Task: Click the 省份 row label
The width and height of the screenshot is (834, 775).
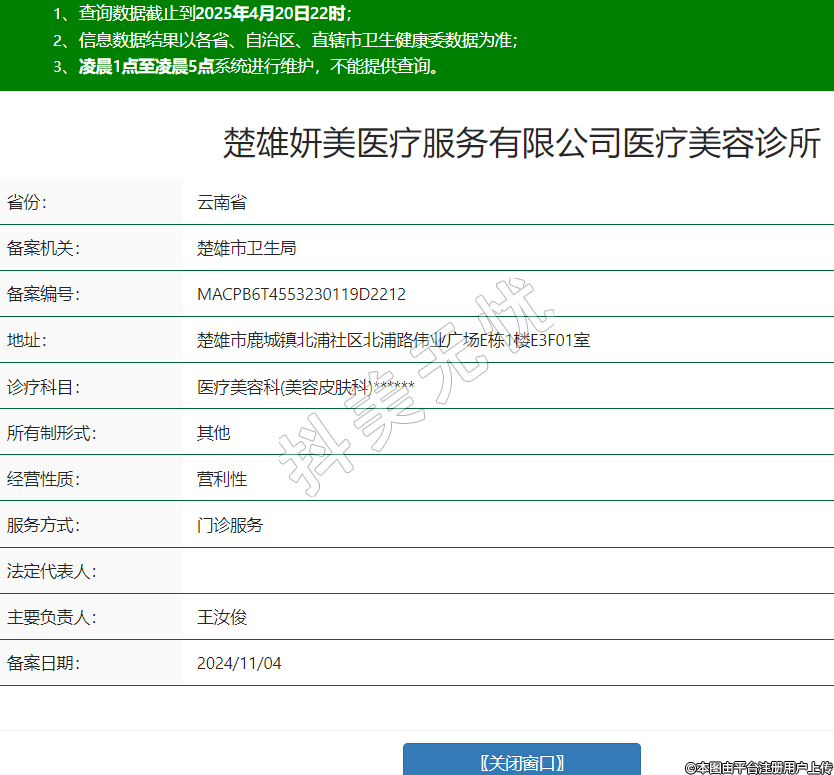Action: tap(27, 202)
